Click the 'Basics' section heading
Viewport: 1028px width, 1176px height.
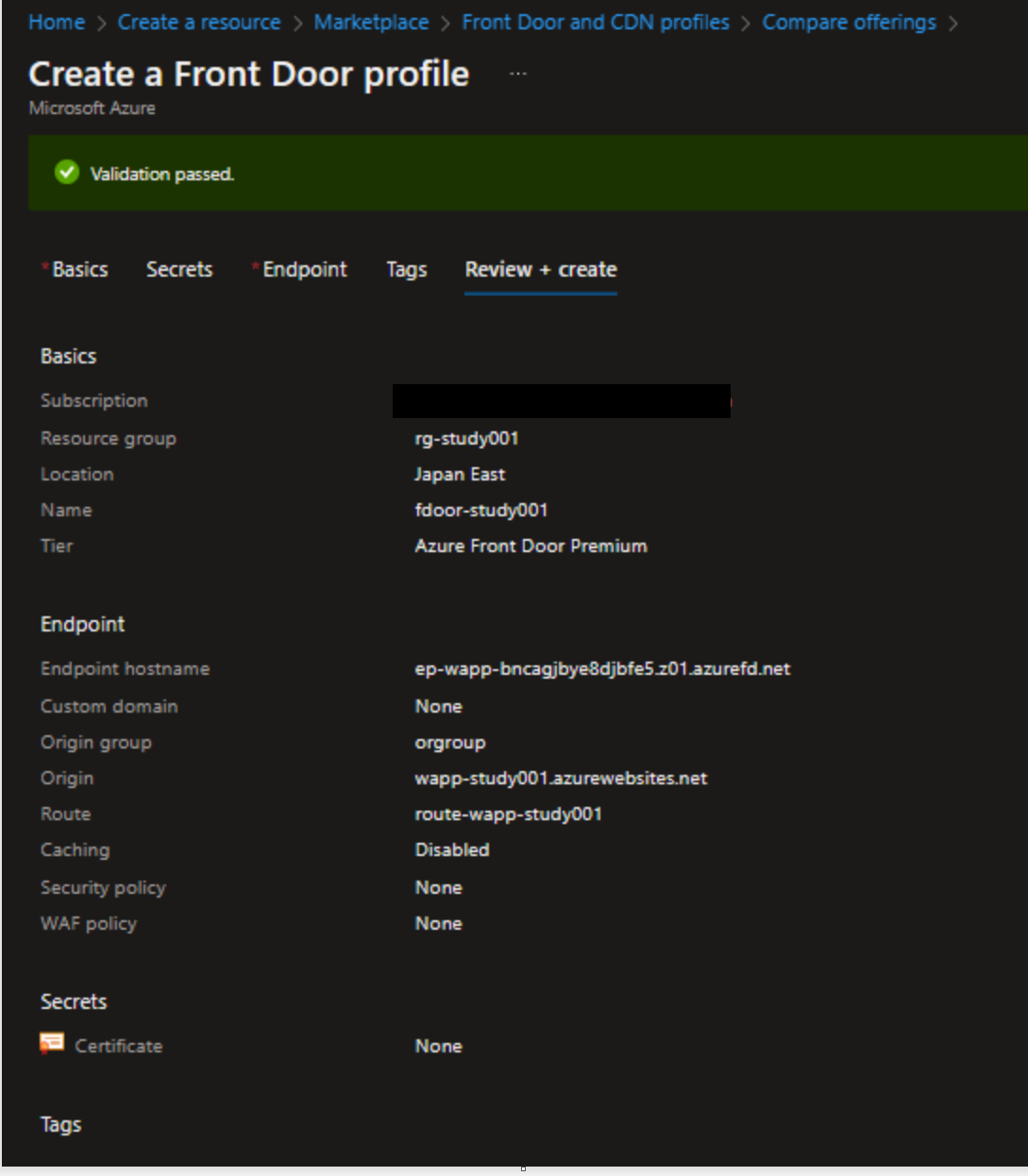tap(69, 357)
